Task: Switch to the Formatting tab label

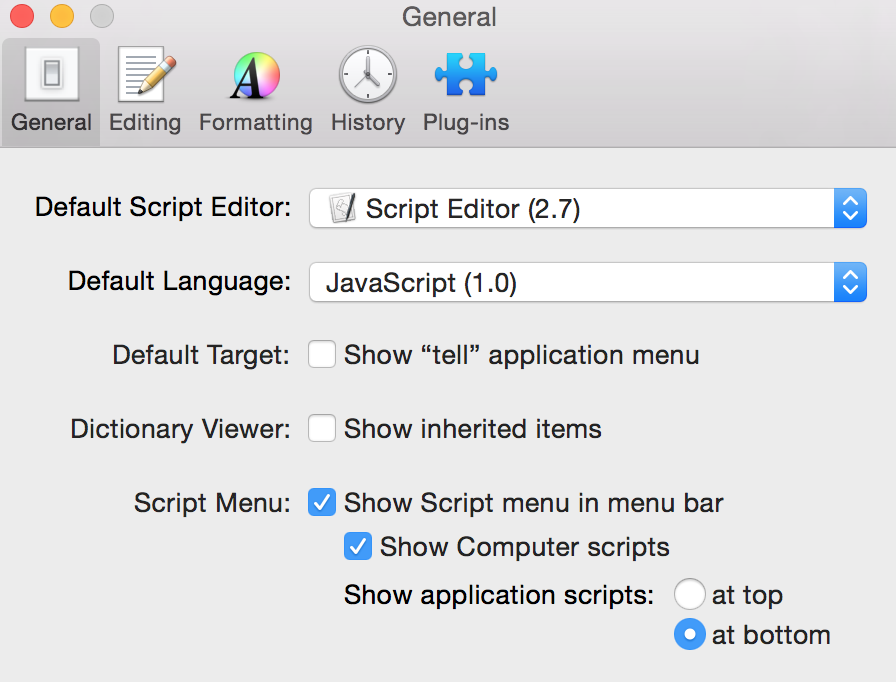Action: [x=255, y=123]
